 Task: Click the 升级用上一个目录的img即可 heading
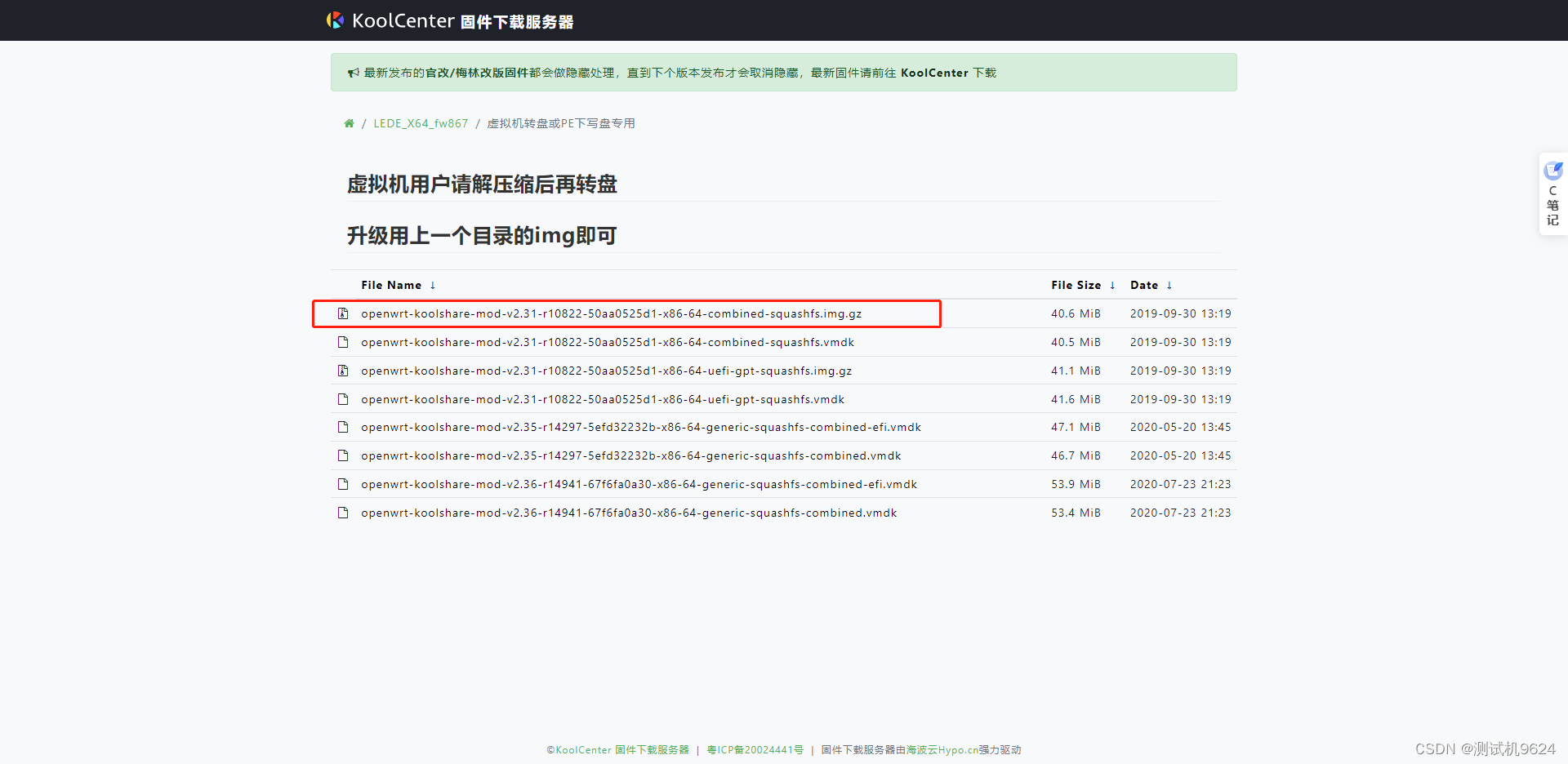coord(482,236)
